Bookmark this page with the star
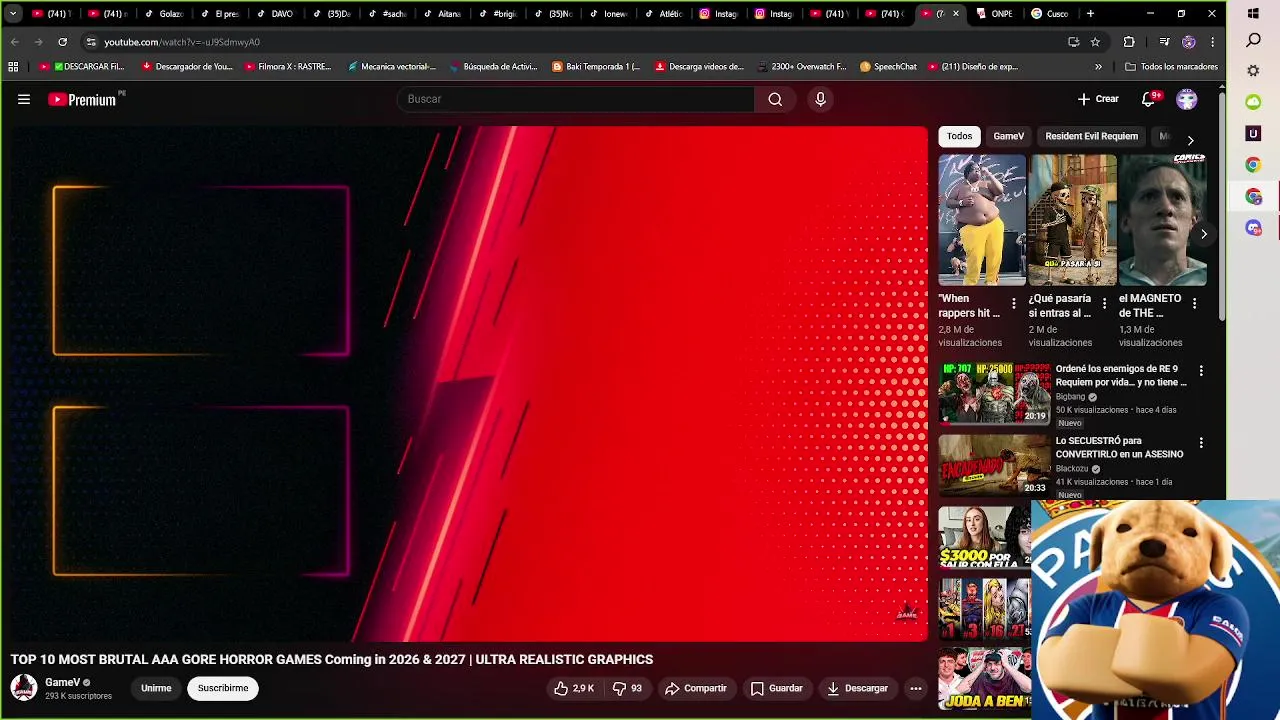 pyautogui.click(x=1095, y=42)
